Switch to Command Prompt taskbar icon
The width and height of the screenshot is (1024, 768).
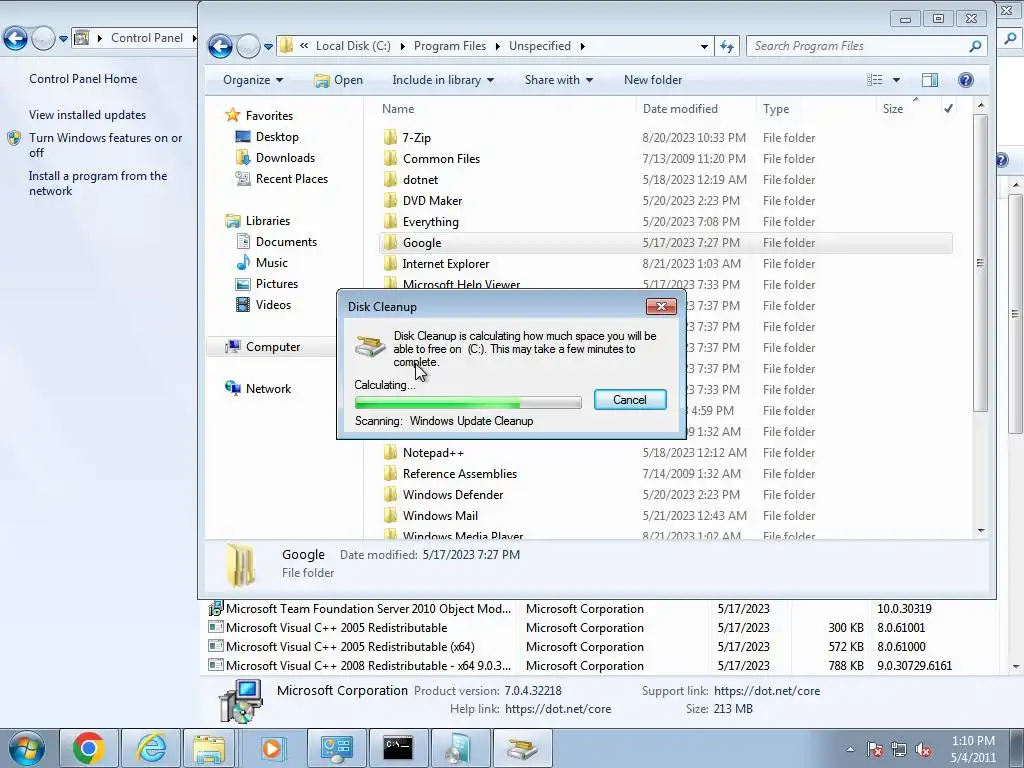(398, 748)
